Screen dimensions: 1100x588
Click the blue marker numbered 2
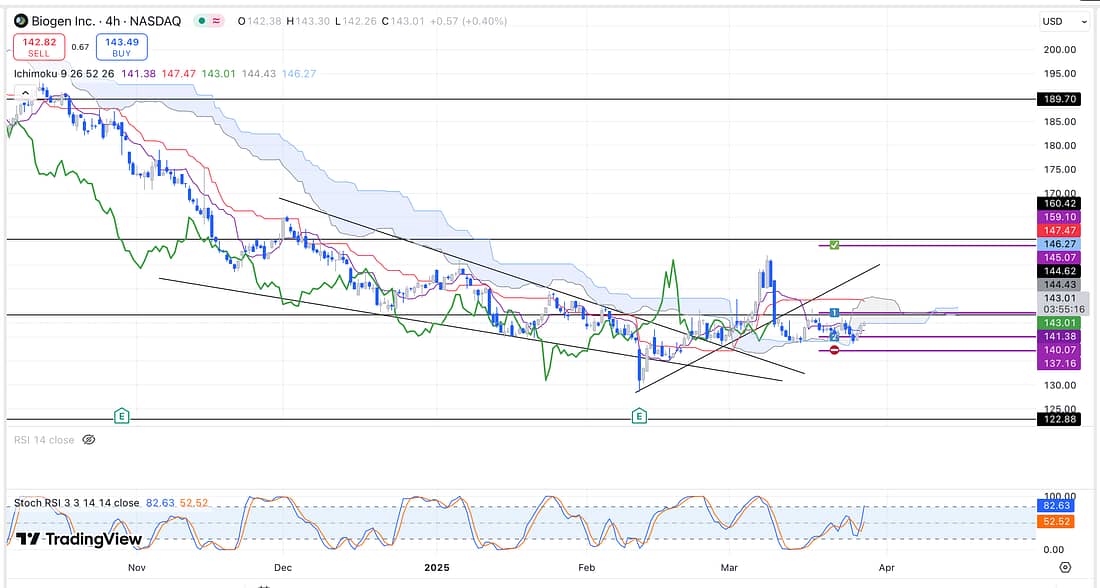[x=834, y=337]
